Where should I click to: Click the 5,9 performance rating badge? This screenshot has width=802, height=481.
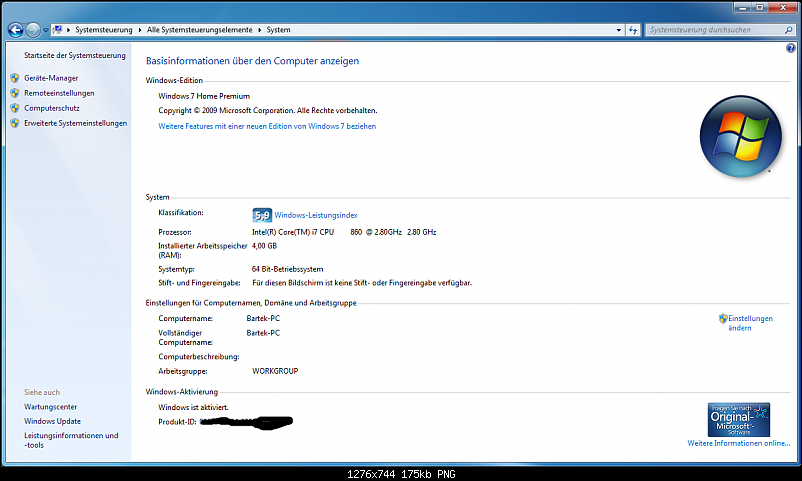point(262,215)
